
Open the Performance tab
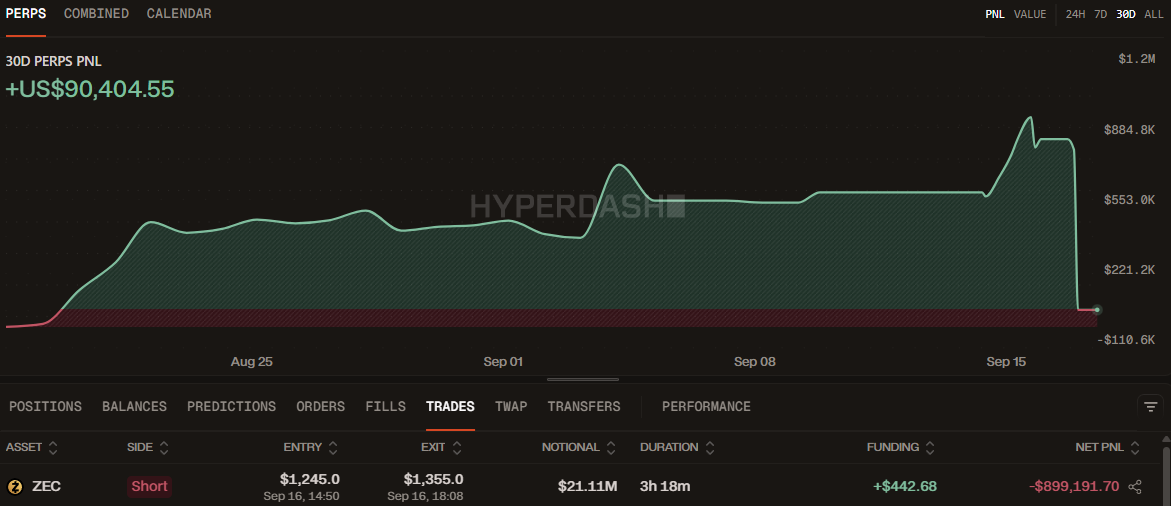pyautogui.click(x=706, y=407)
